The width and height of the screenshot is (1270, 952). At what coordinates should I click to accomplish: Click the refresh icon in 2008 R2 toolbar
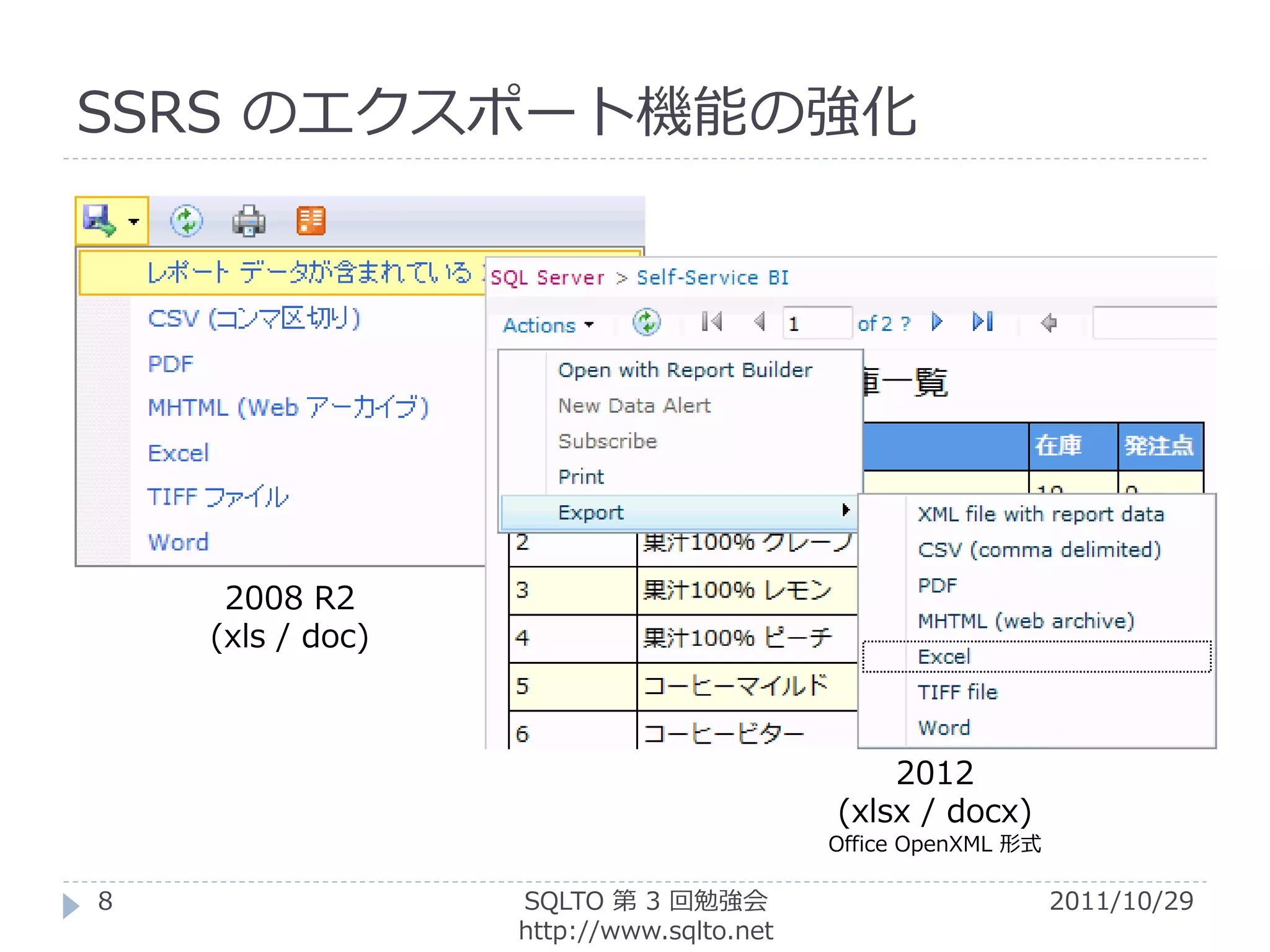187,221
